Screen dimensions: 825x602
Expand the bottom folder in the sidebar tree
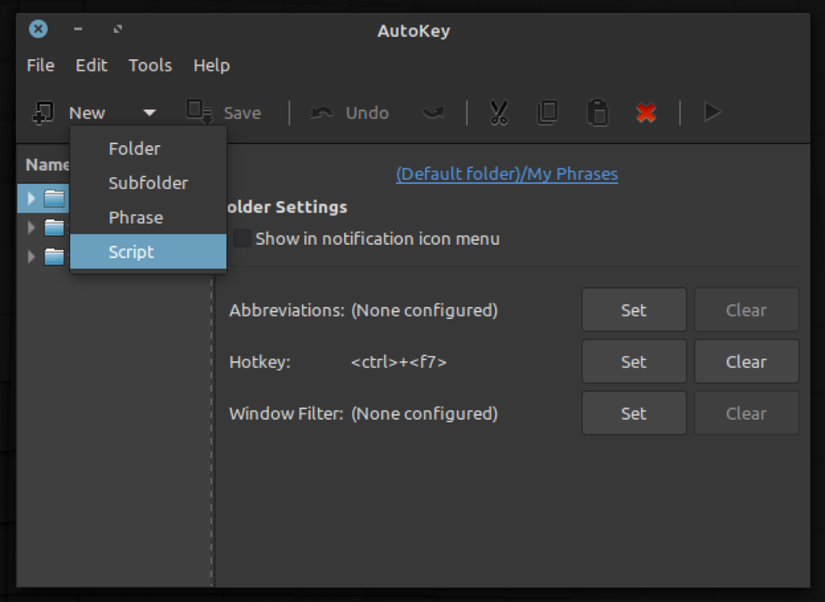30,256
